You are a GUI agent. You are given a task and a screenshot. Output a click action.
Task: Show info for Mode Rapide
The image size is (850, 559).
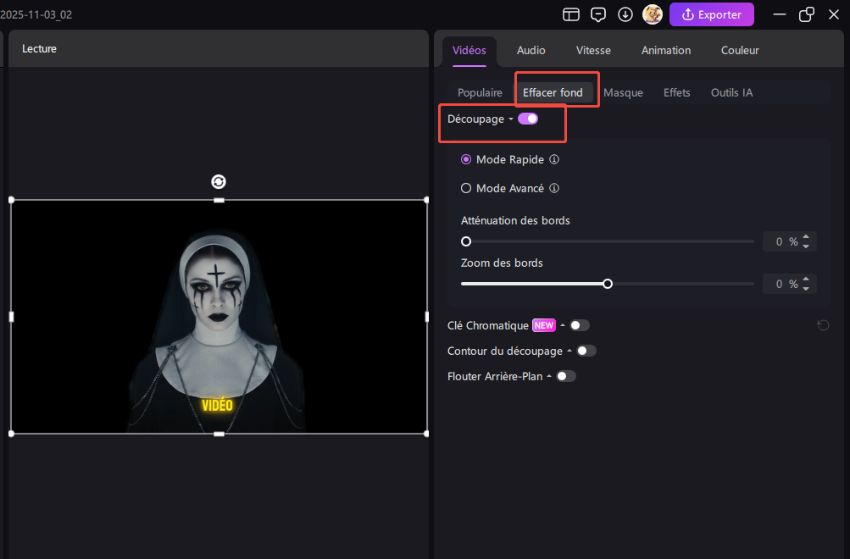point(554,160)
